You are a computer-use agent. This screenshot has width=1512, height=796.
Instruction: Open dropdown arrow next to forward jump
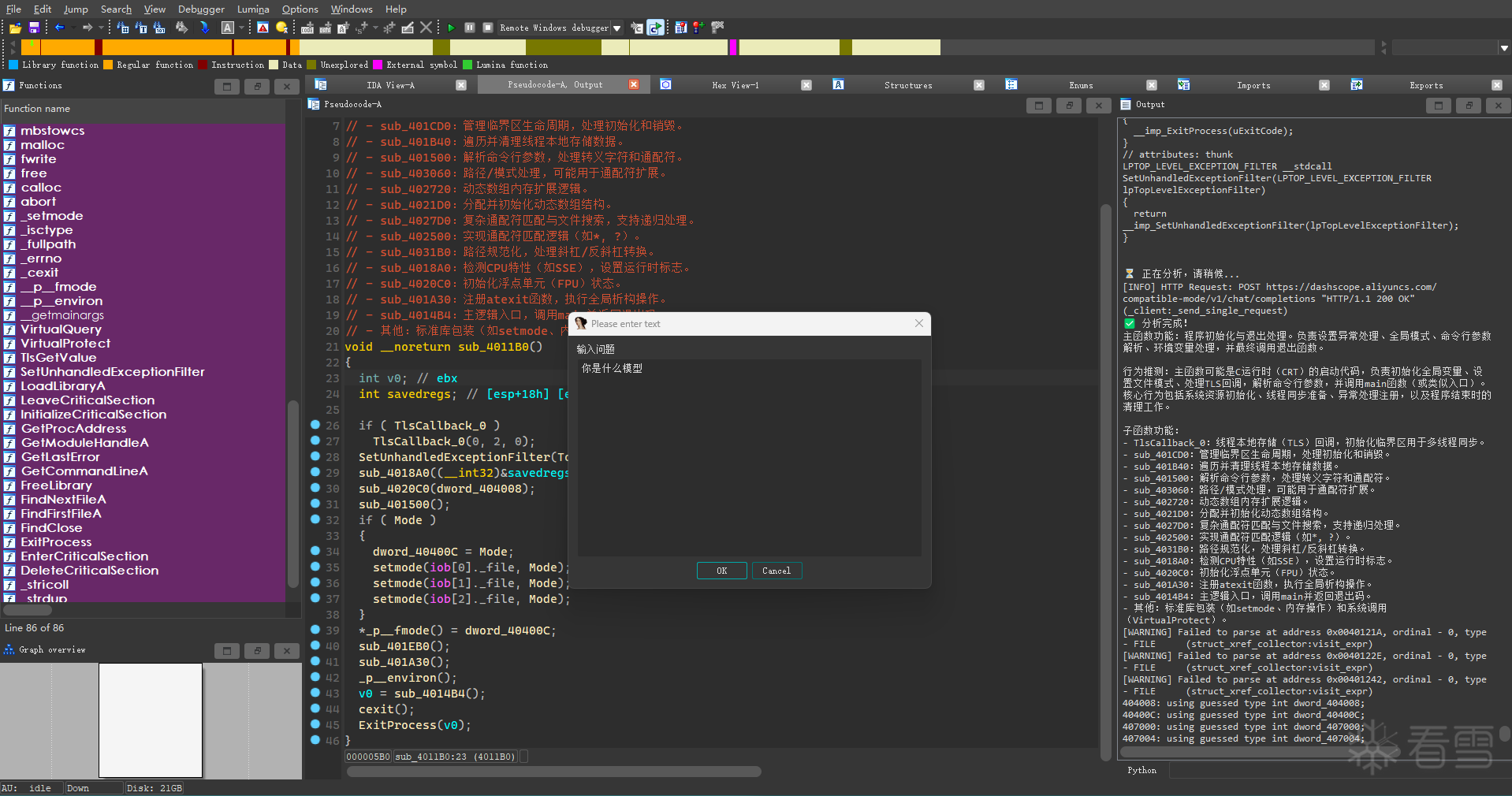pos(101,28)
